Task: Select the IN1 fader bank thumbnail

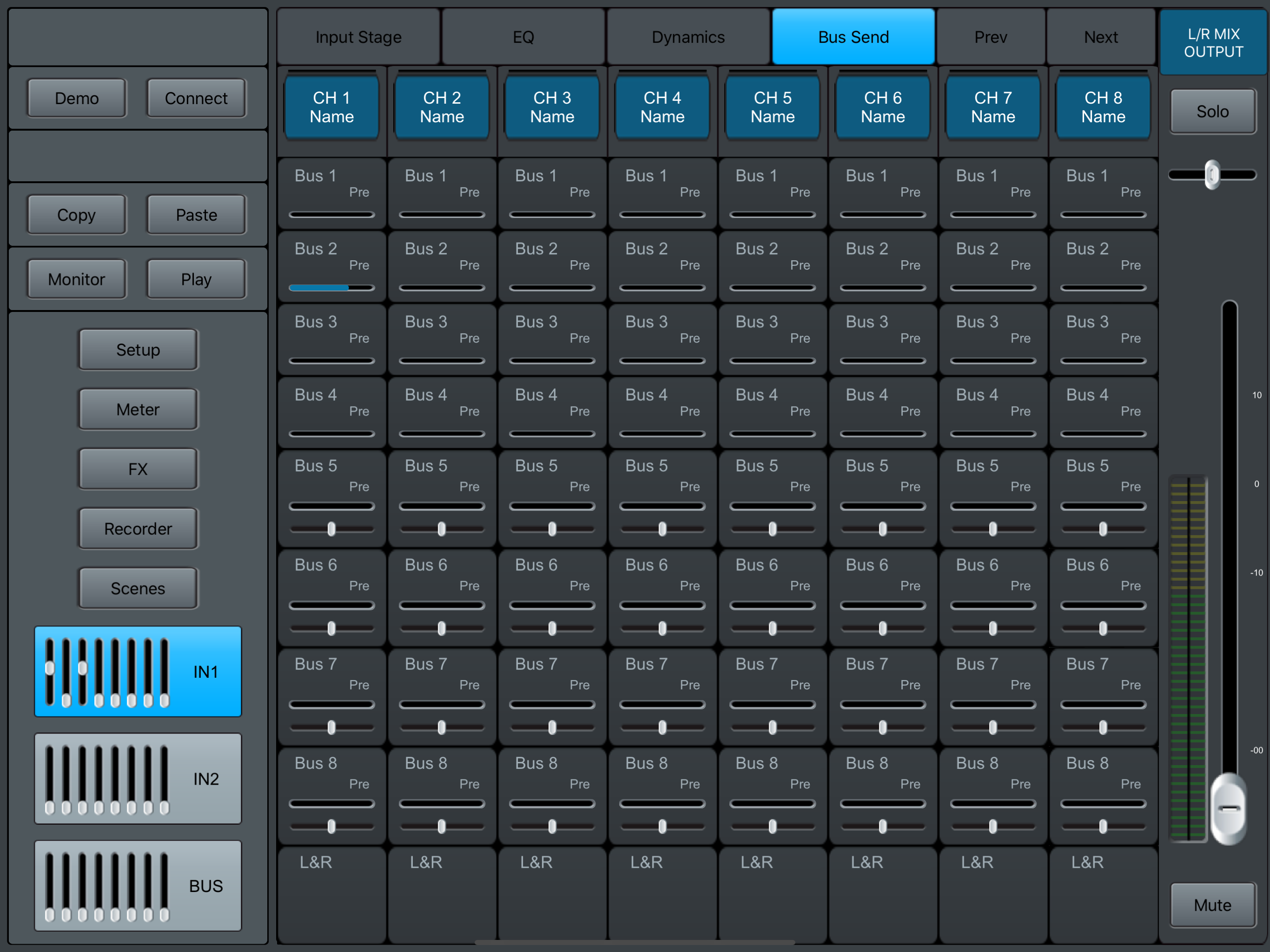Action: pyautogui.click(x=138, y=671)
